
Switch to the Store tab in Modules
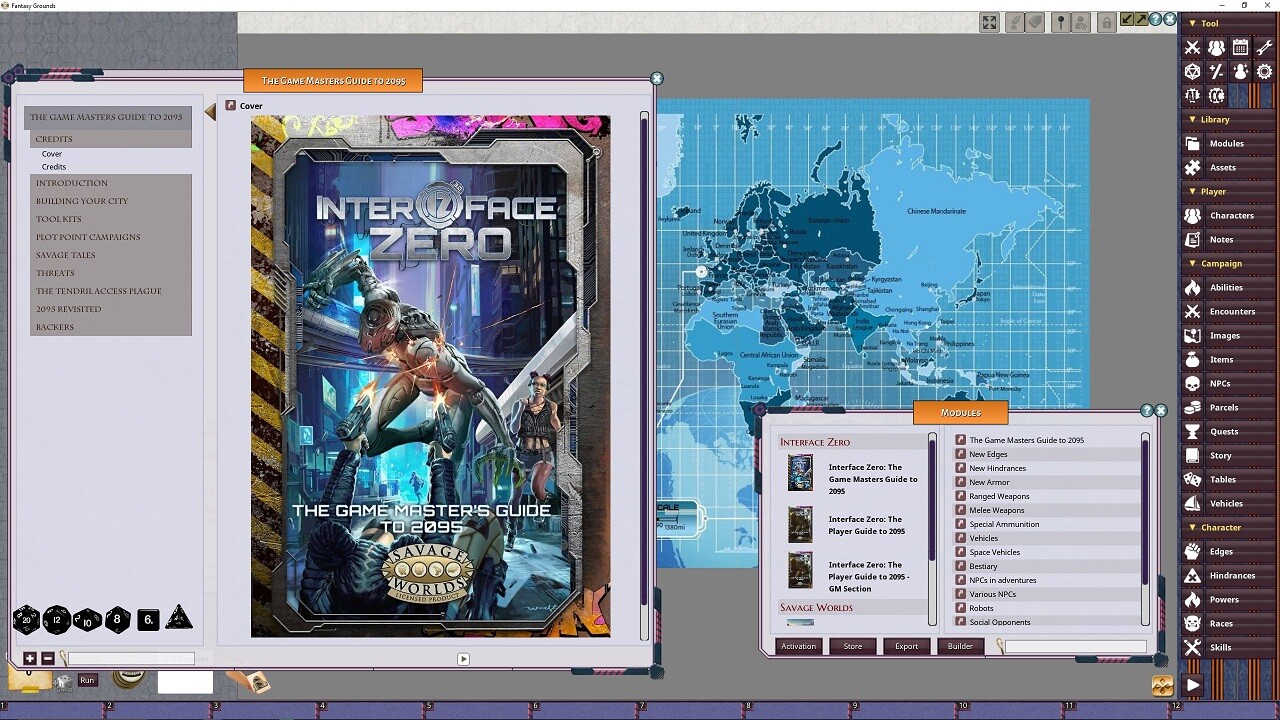(852, 646)
